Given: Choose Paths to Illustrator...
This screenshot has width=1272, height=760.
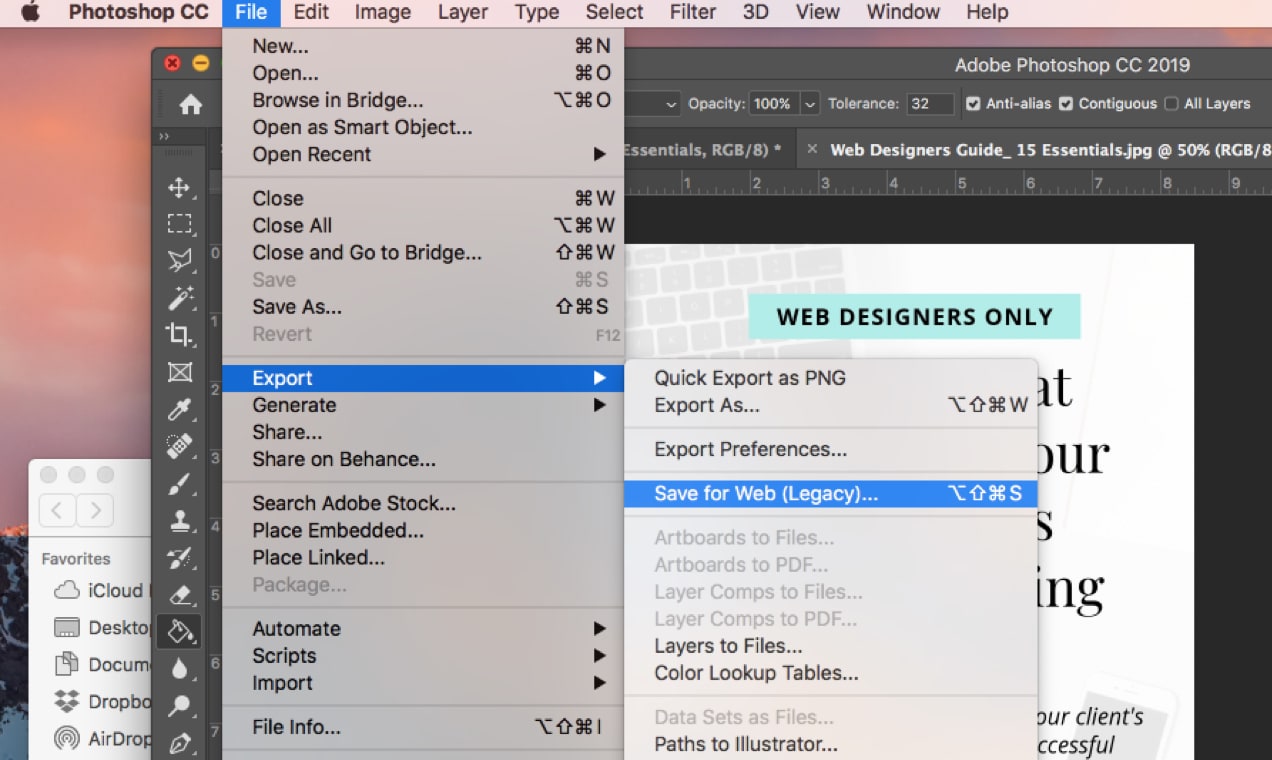Looking at the screenshot, I should coord(831,744).
